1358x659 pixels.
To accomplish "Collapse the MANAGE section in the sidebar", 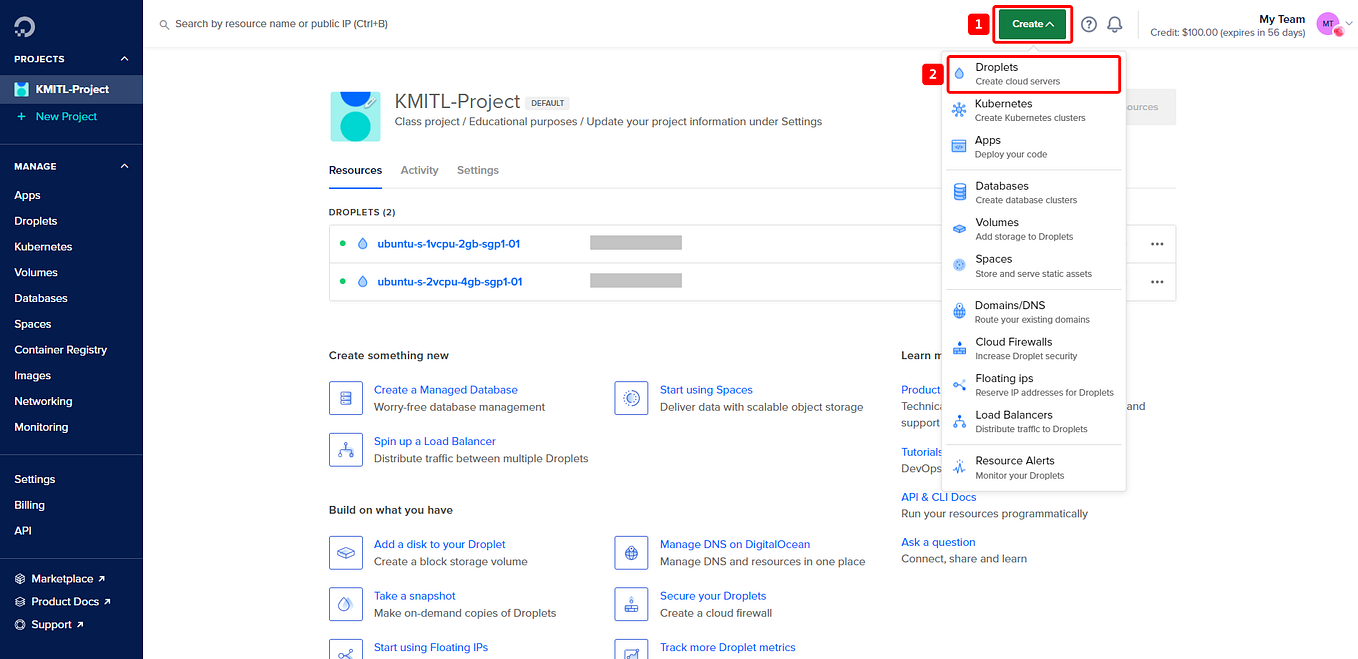I will [x=125, y=166].
